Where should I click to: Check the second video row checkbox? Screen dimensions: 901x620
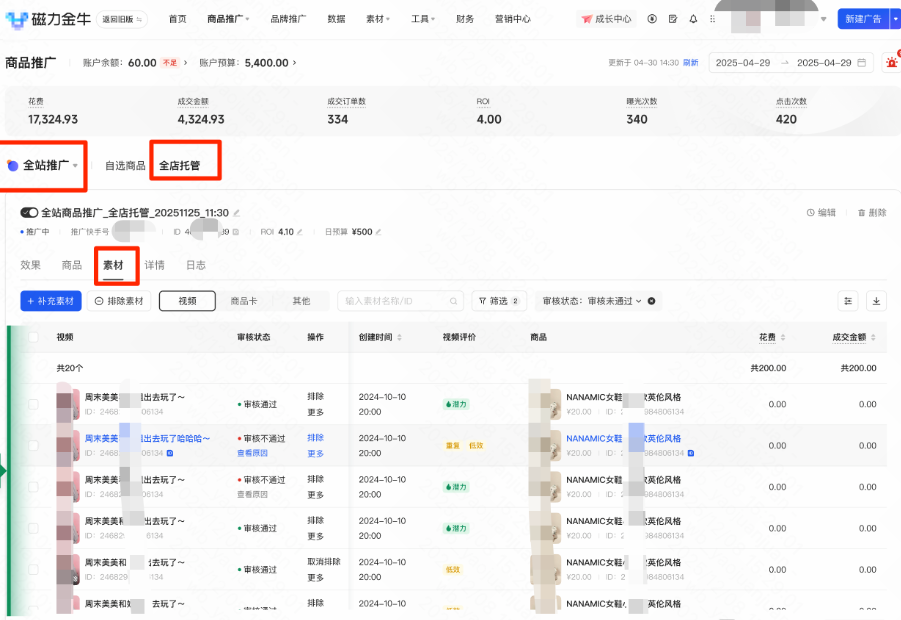point(33,445)
